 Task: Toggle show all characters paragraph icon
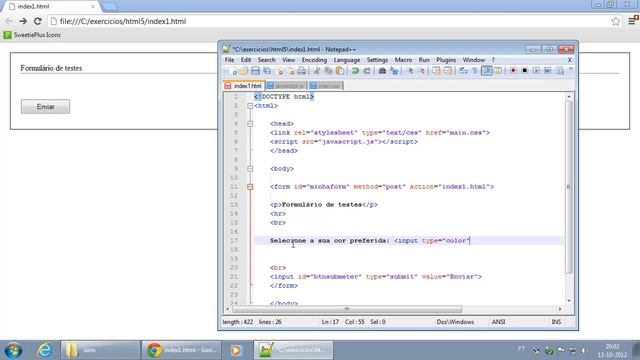475,71
